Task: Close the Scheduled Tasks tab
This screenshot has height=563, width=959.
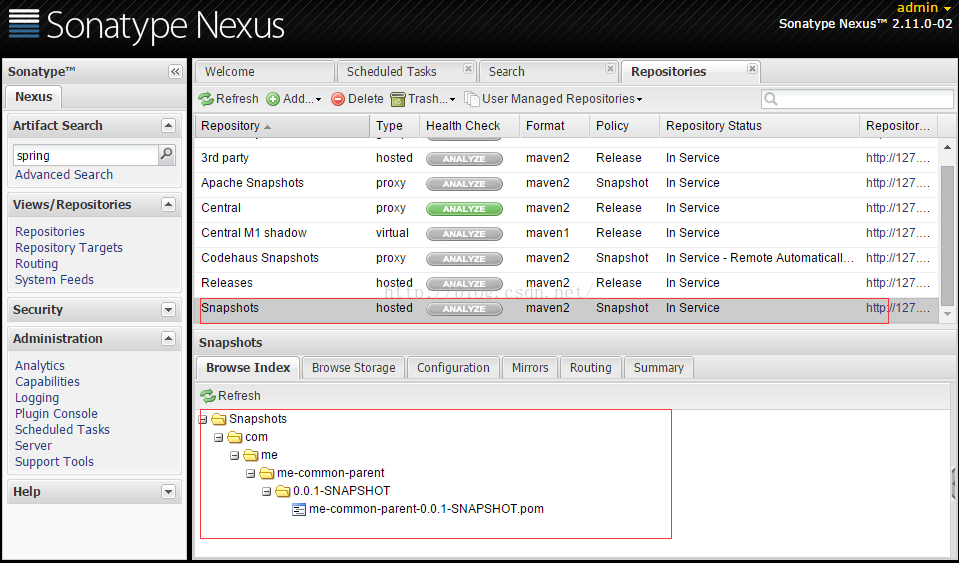Action: 468,68
